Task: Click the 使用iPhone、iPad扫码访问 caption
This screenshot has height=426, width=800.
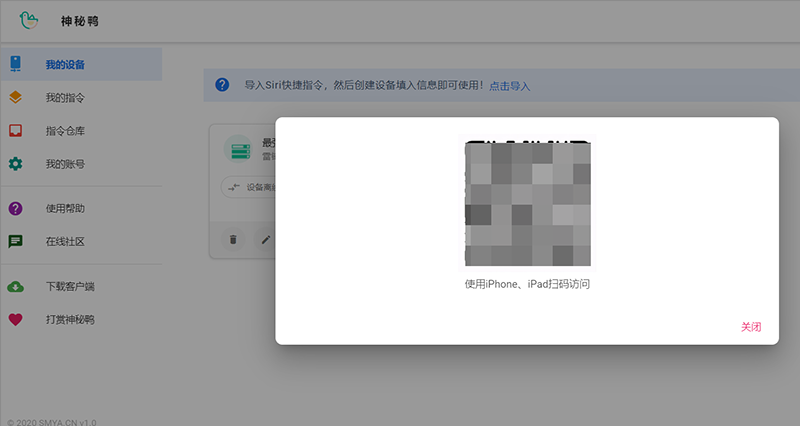Action: [x=527, y=284]
